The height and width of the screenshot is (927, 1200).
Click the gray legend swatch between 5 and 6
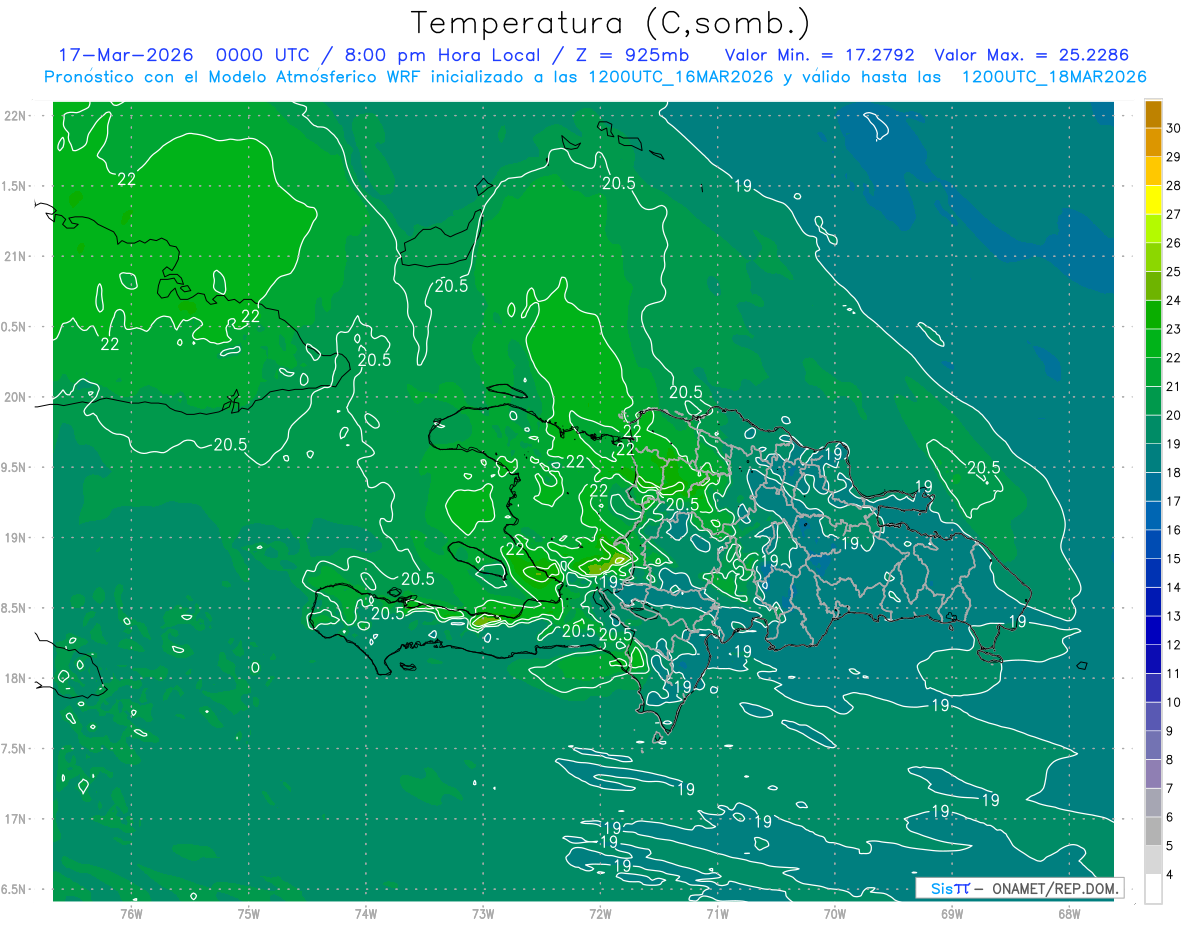[1153, 831]
